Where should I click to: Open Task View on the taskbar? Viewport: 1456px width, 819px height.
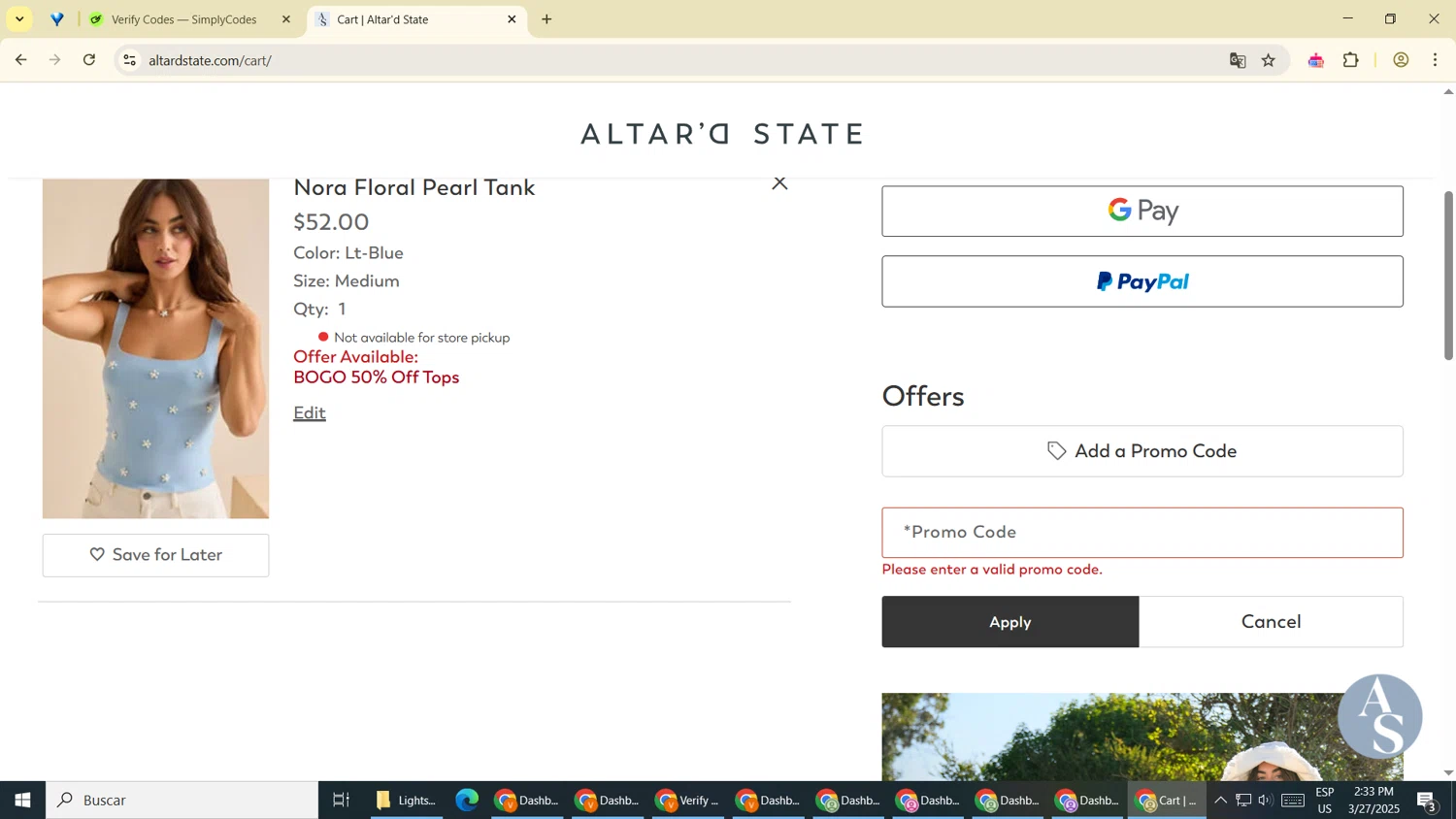(341, 801)
